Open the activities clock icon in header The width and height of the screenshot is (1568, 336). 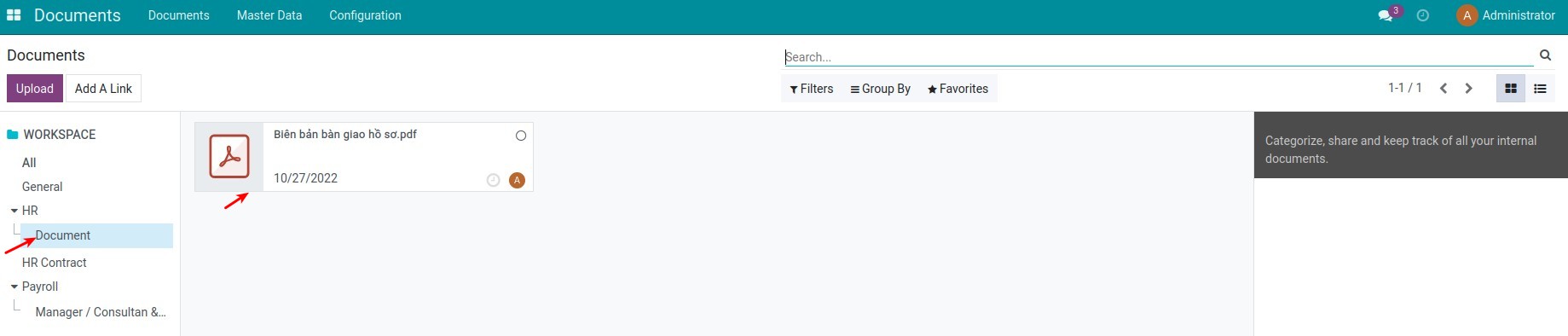1422,15
